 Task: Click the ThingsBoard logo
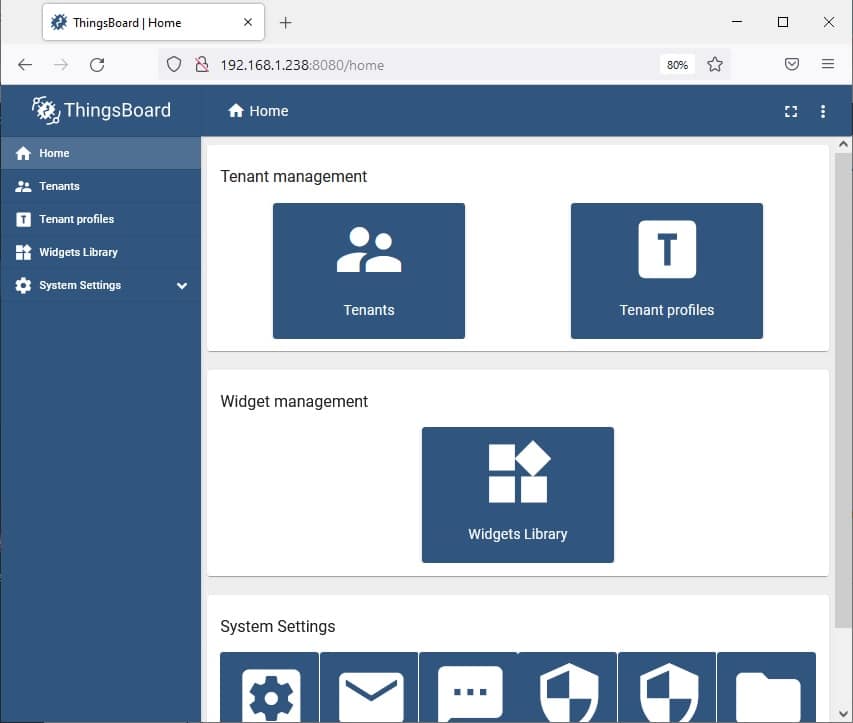[x=100, y=111]
